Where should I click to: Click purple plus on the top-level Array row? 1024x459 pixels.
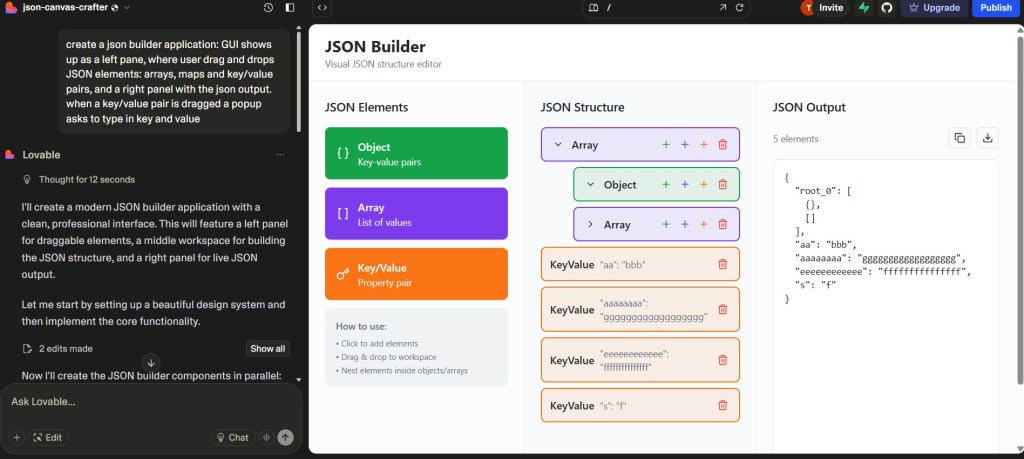click(x=684, y=145)
